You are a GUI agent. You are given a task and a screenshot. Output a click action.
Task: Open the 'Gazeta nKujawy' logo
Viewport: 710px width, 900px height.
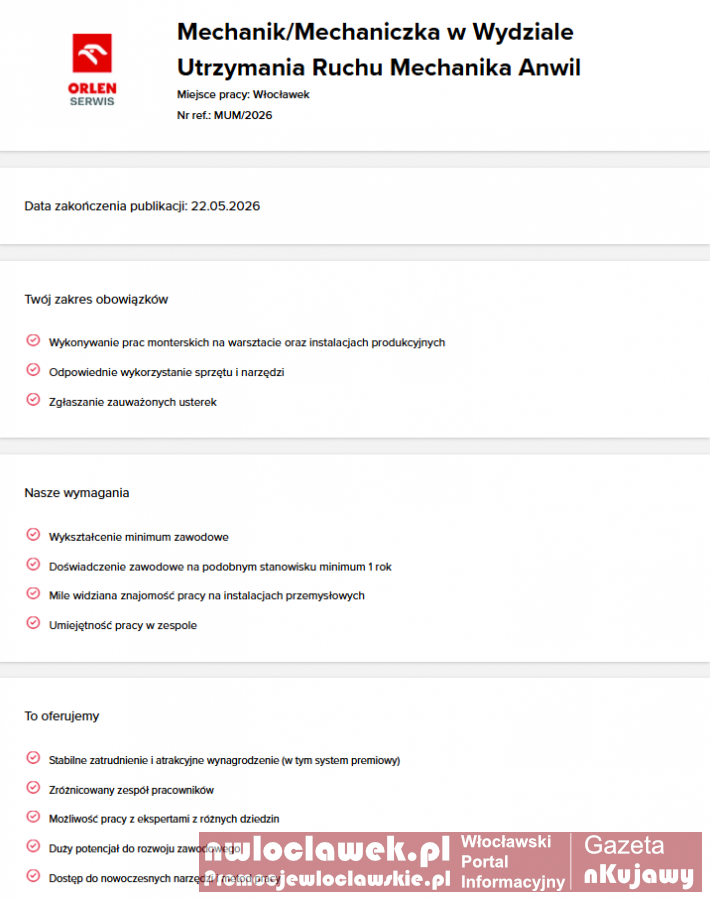click(639, 862)
